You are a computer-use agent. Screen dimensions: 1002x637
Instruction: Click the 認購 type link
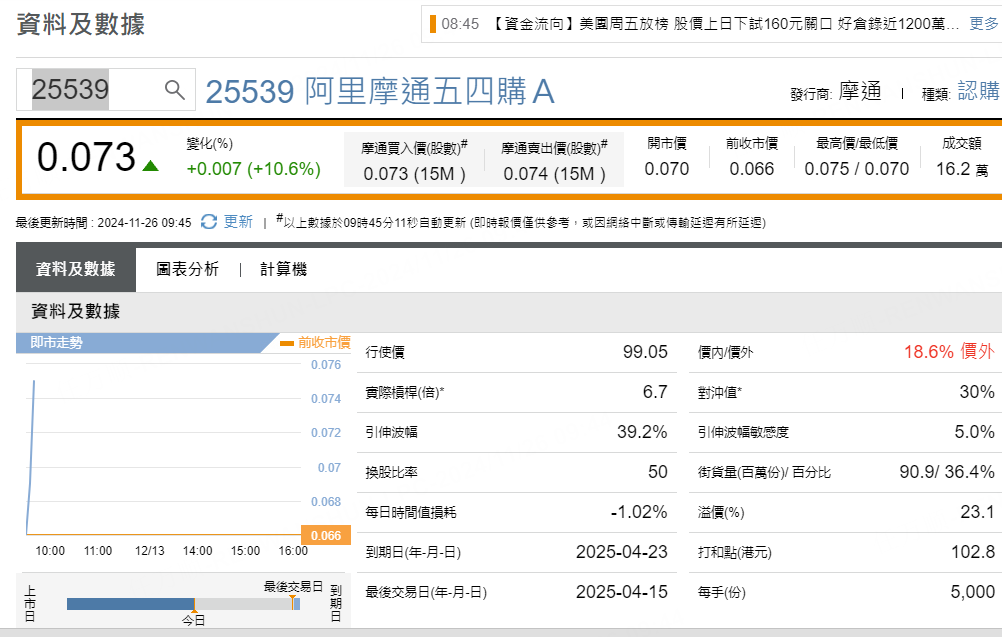click(x=978, y=91)
